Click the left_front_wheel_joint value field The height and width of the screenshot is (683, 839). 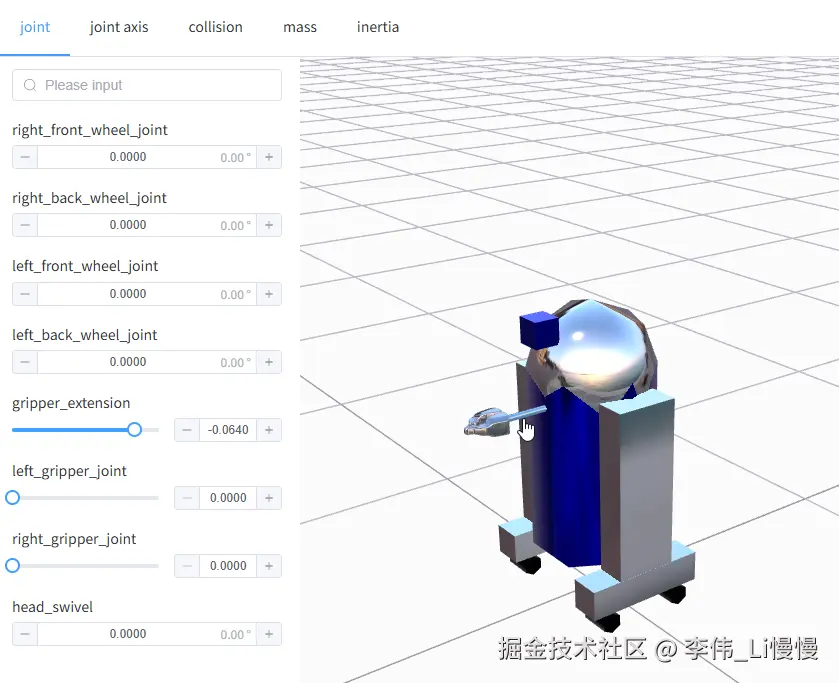147,294
